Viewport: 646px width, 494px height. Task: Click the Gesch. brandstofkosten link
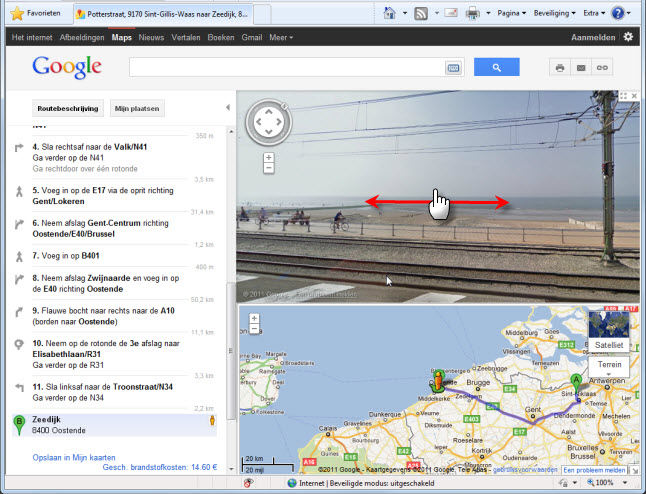tap(159, 467)
